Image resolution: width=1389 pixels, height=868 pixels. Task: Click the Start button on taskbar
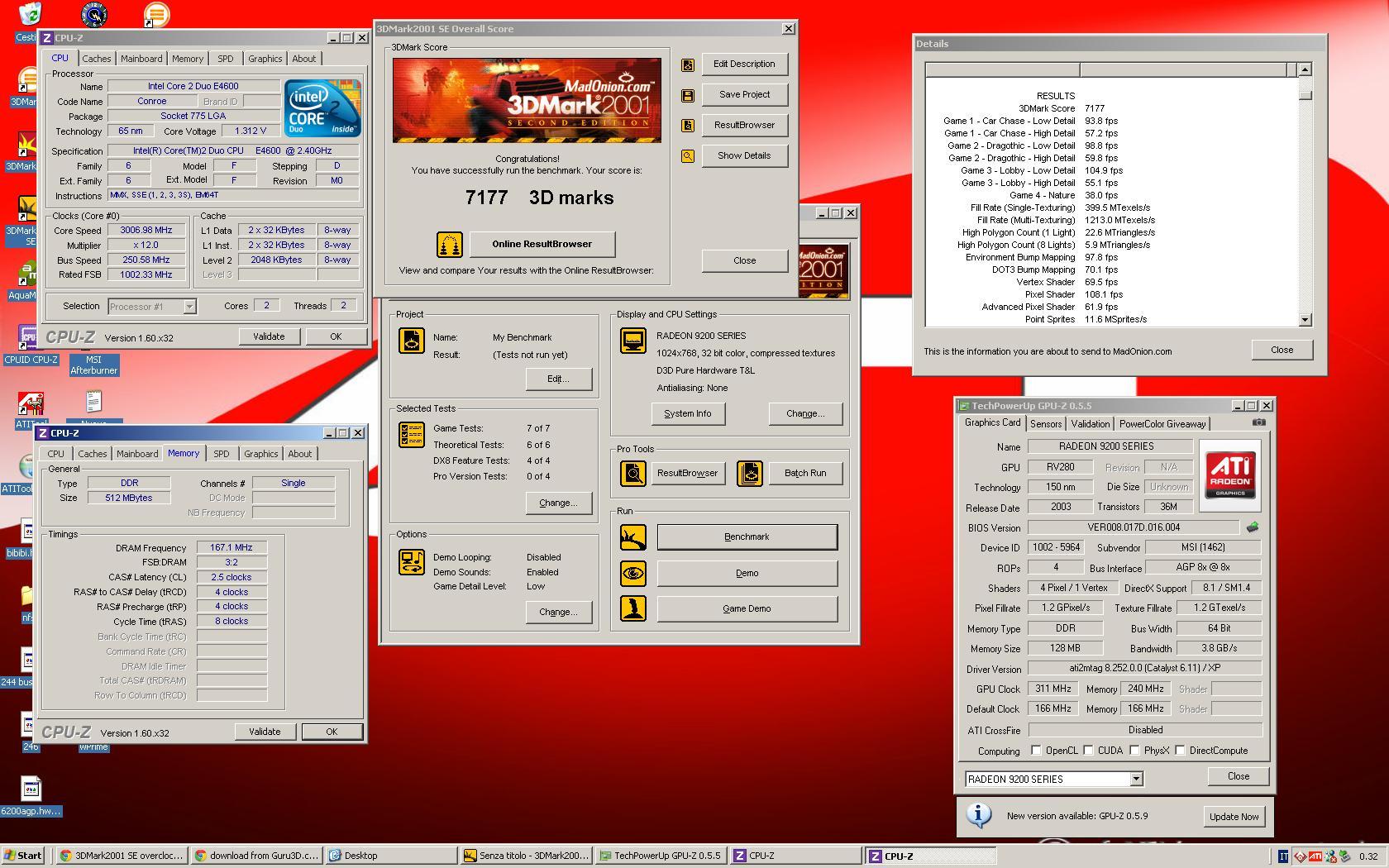point(23,856)
